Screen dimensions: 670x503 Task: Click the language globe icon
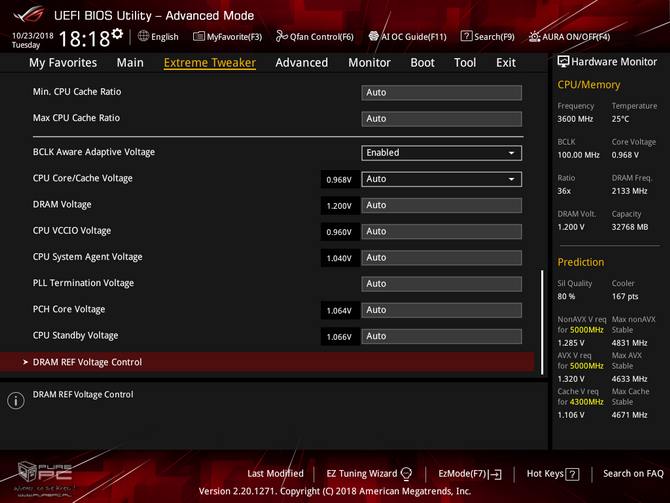143,36
